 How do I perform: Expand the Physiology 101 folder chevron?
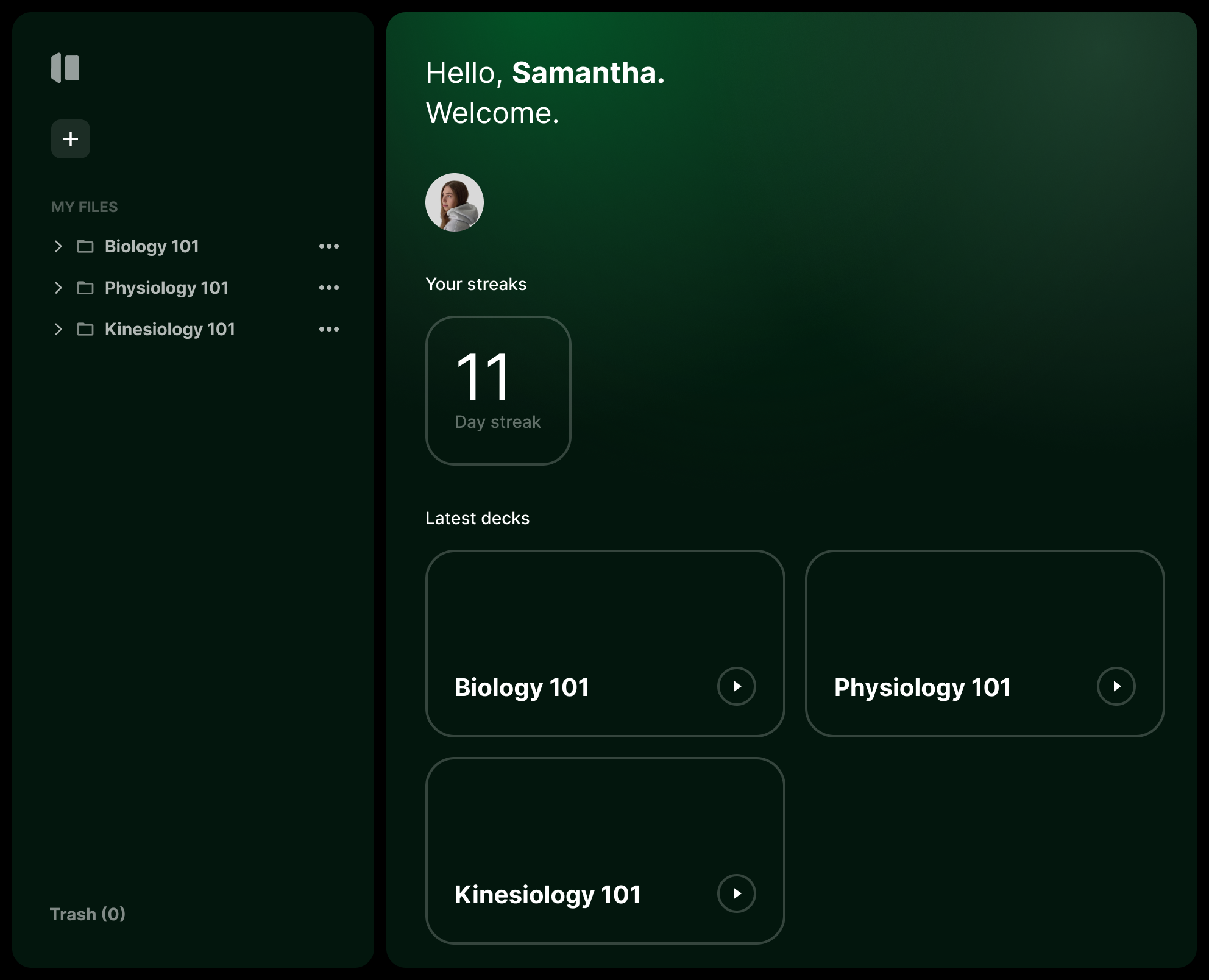[58, 288]
